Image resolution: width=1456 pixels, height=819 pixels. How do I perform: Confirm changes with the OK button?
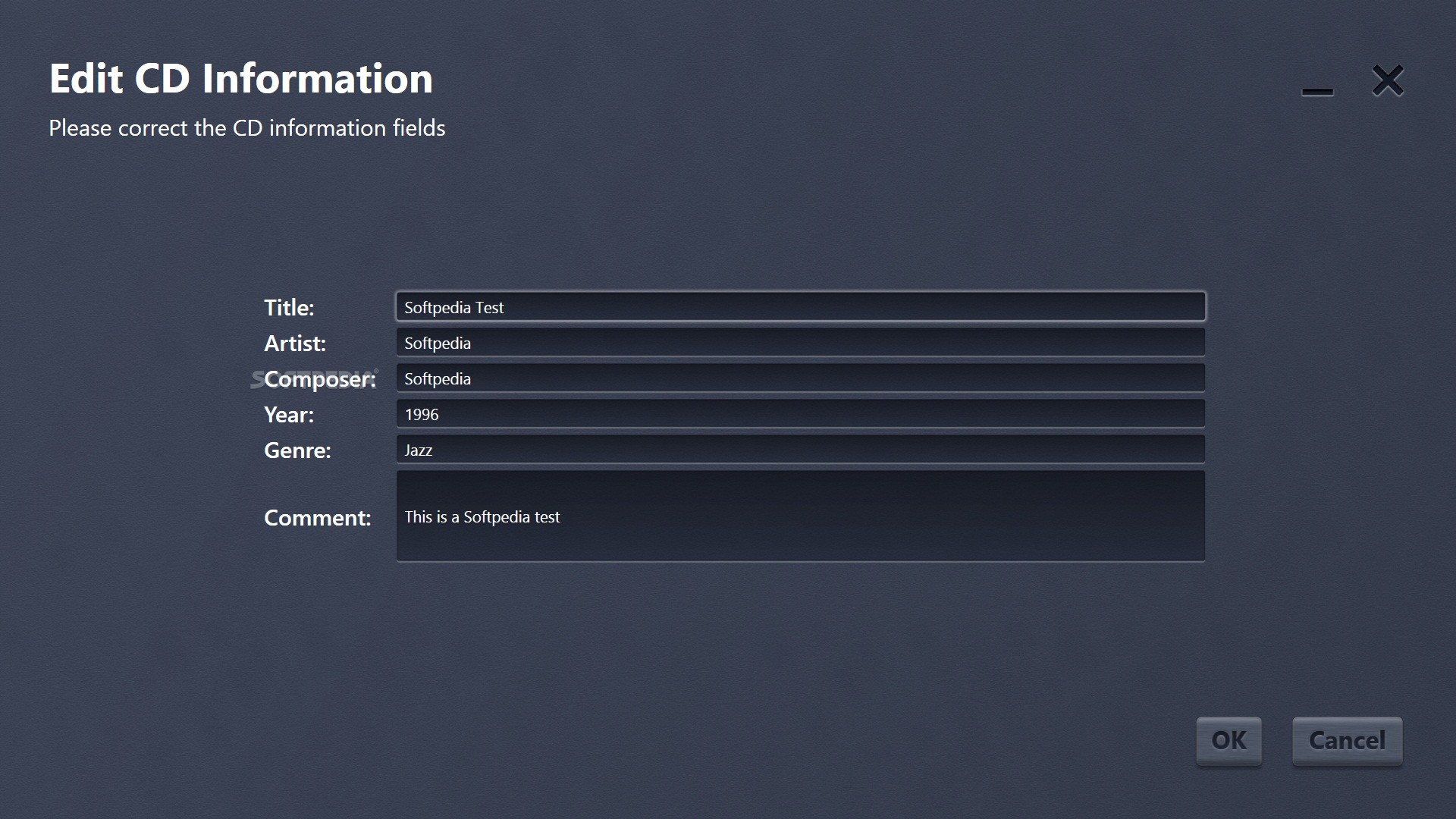[x=1228, y=741]
